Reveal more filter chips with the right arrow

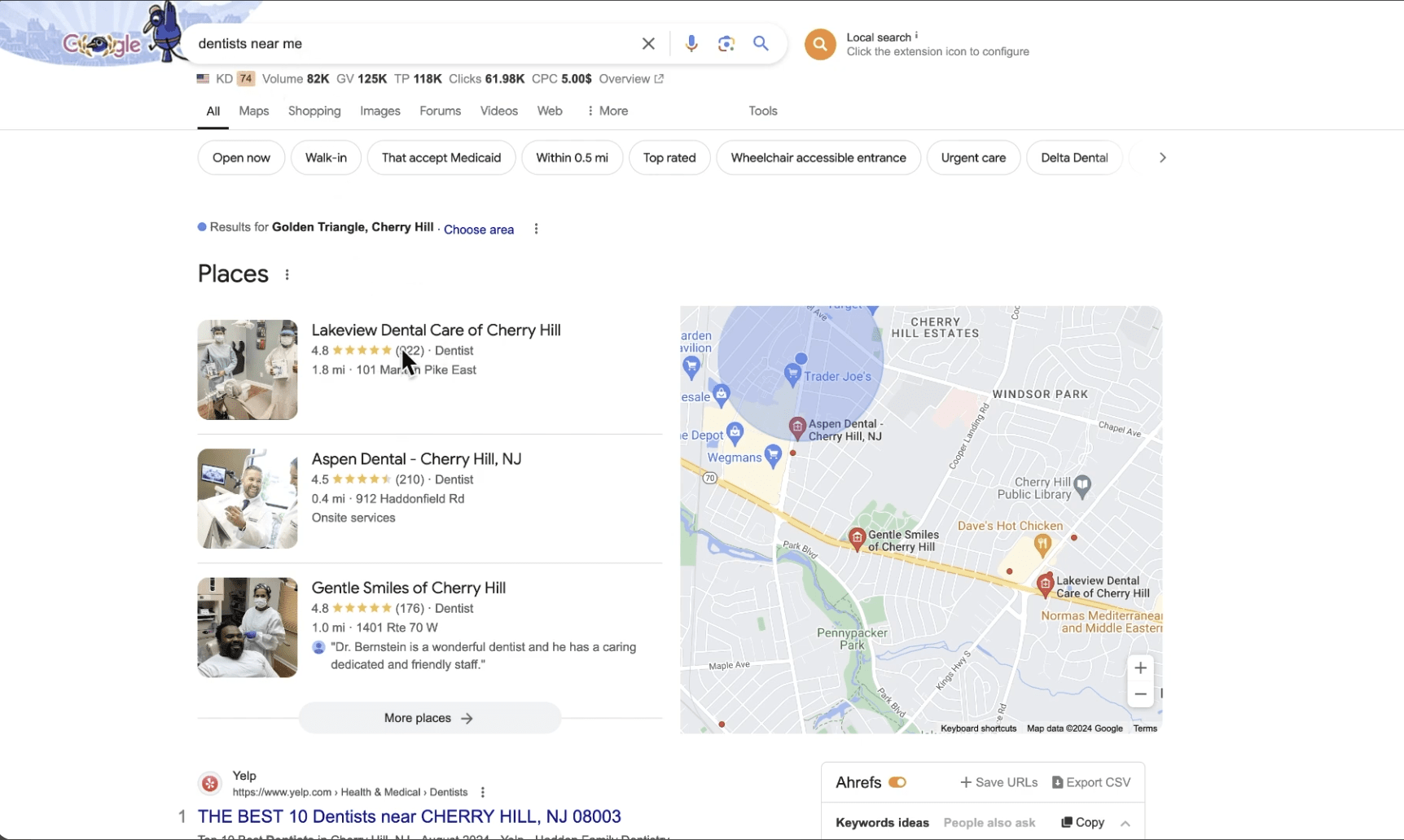click(x=1162, y=157)
